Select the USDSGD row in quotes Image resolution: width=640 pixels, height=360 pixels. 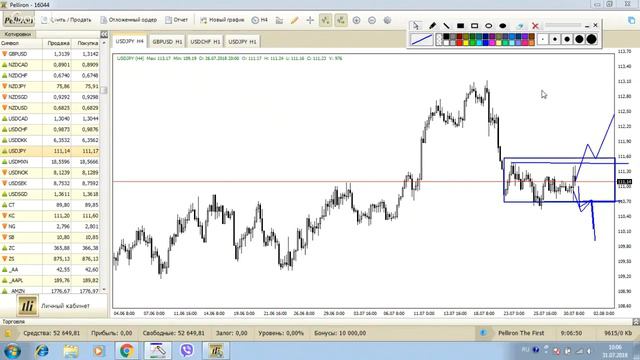coord(50,194)
